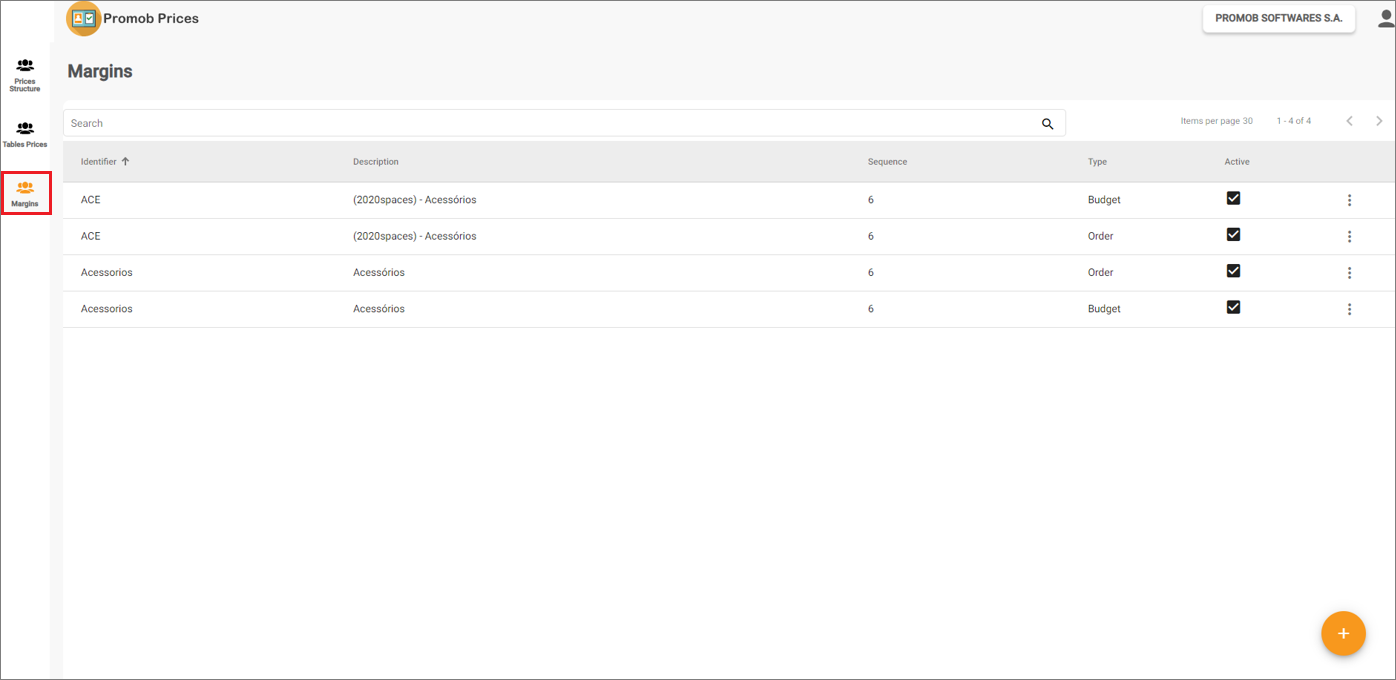Open the Margins sidebar section
The height and width of the screenshot is (680, 1396).
[25, 193]
